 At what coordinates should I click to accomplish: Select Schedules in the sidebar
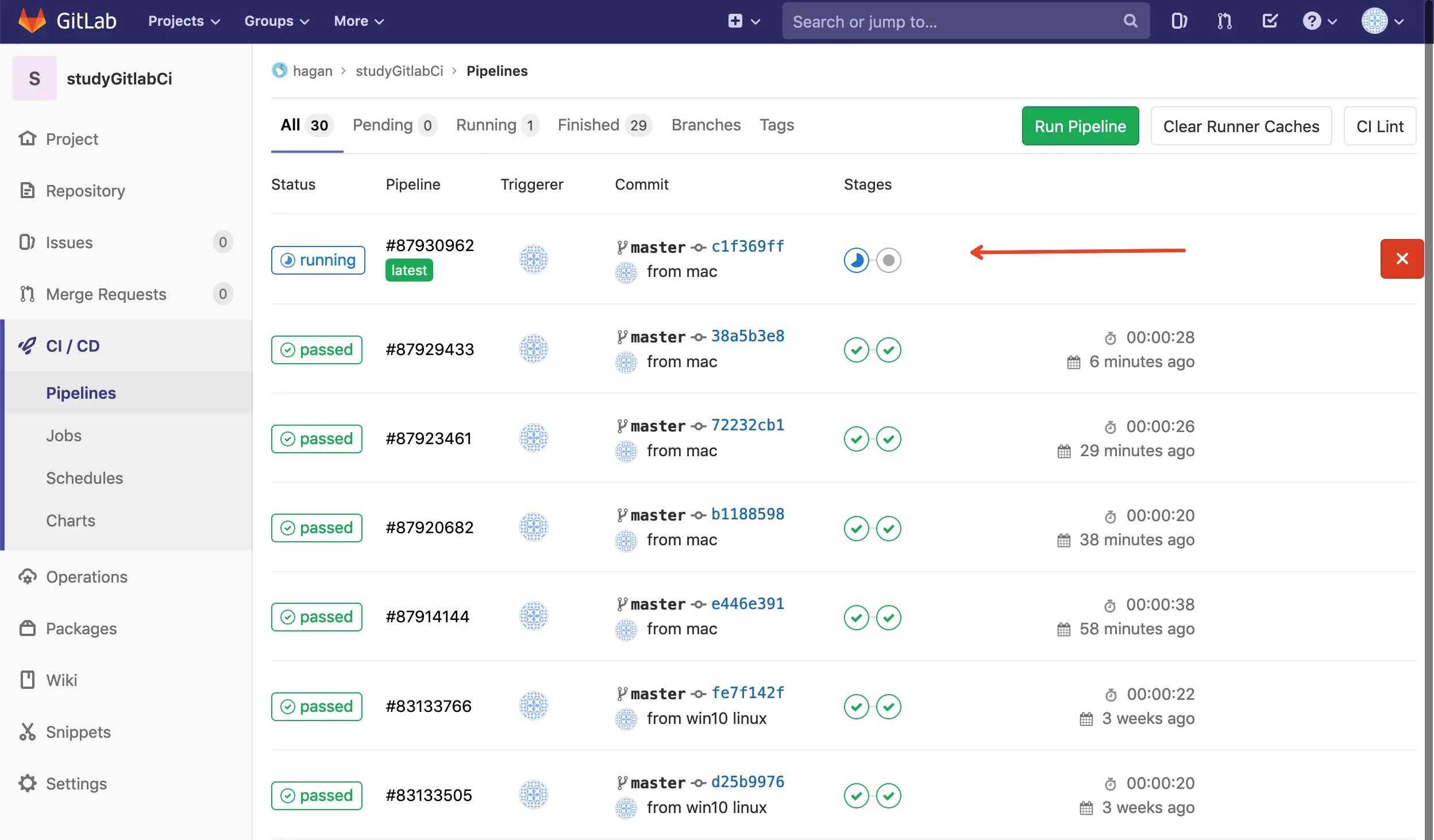[126, 478]
